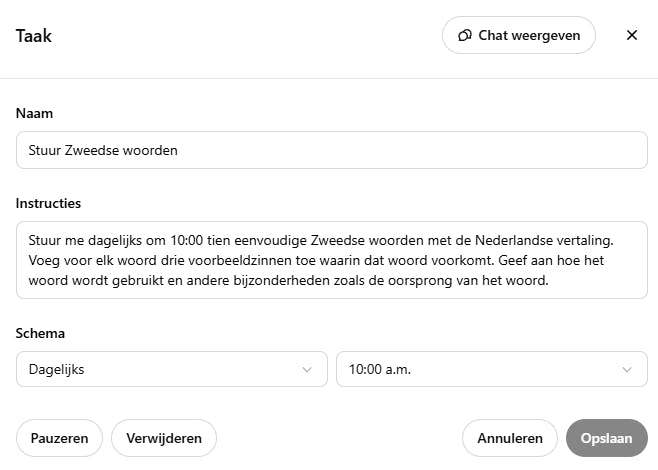Click inside the Instructies text area

click(x=331, y=260)
